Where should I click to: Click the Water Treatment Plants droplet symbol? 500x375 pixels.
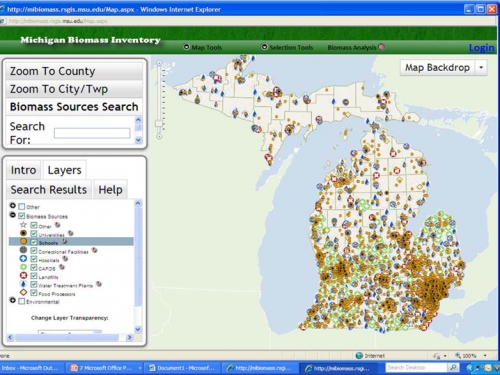coord(23,284)
